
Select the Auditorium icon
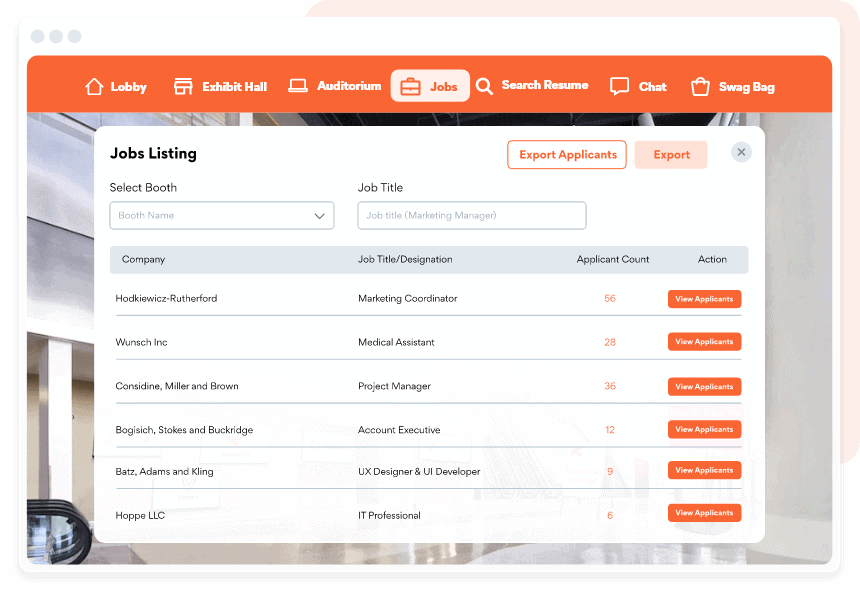297,85
